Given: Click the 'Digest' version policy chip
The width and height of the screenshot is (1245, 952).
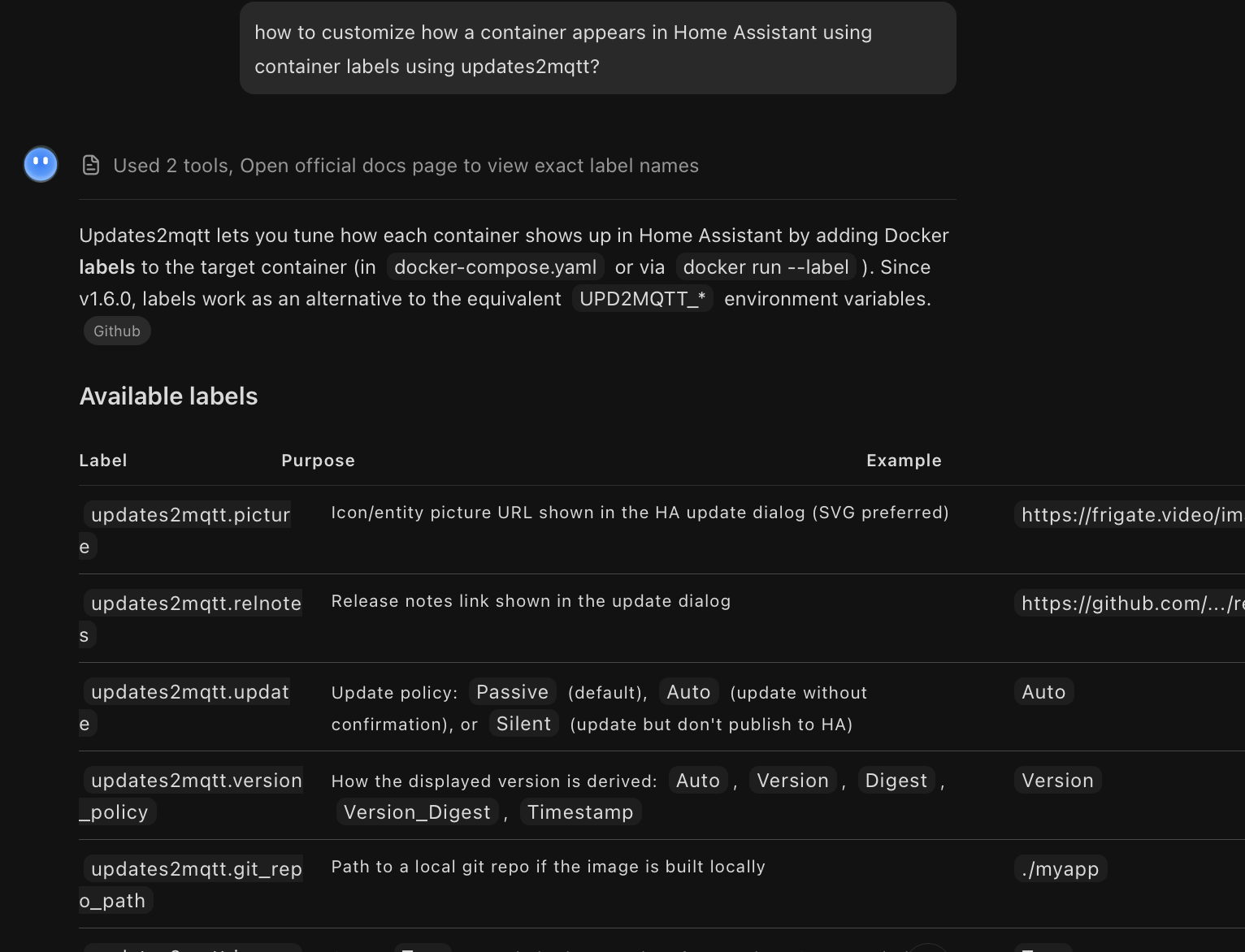Looking at the screenshot, I should [896, 781].
